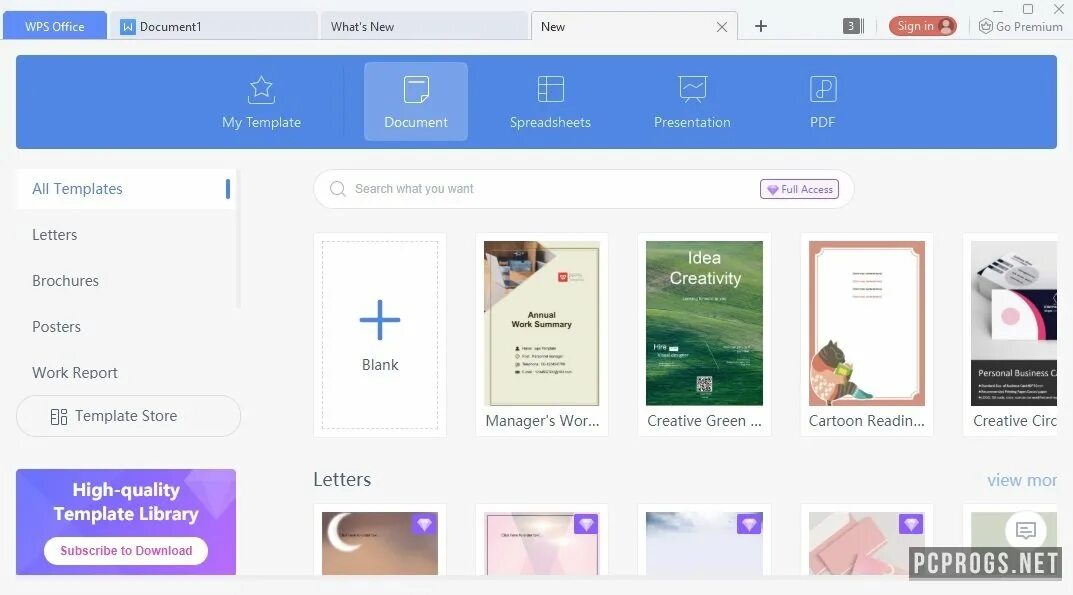Click premium diamond badge on pink-bordered letter template
The image size is (1073, 595).
tap(586, 524)
